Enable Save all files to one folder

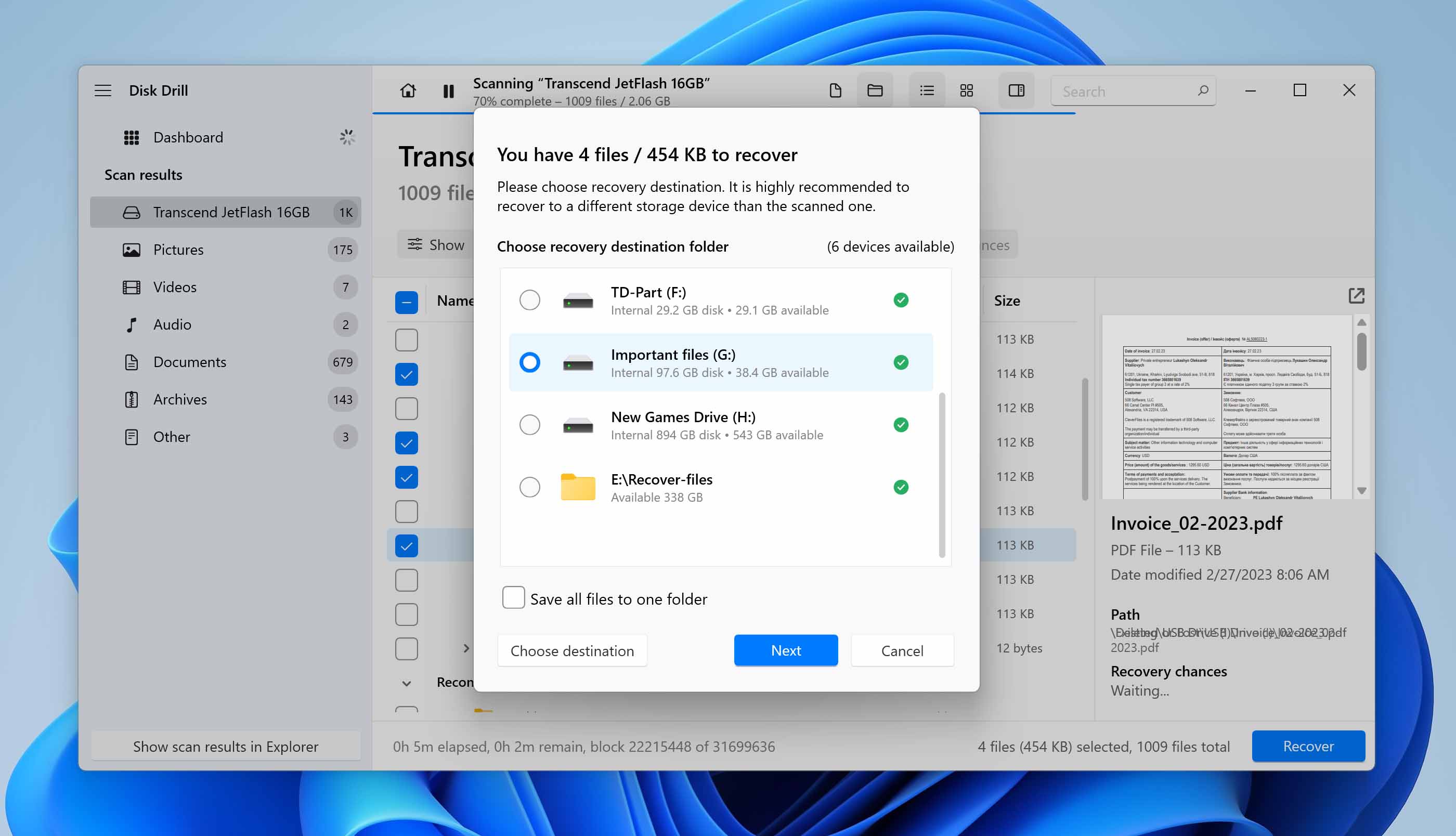point(513,598)
